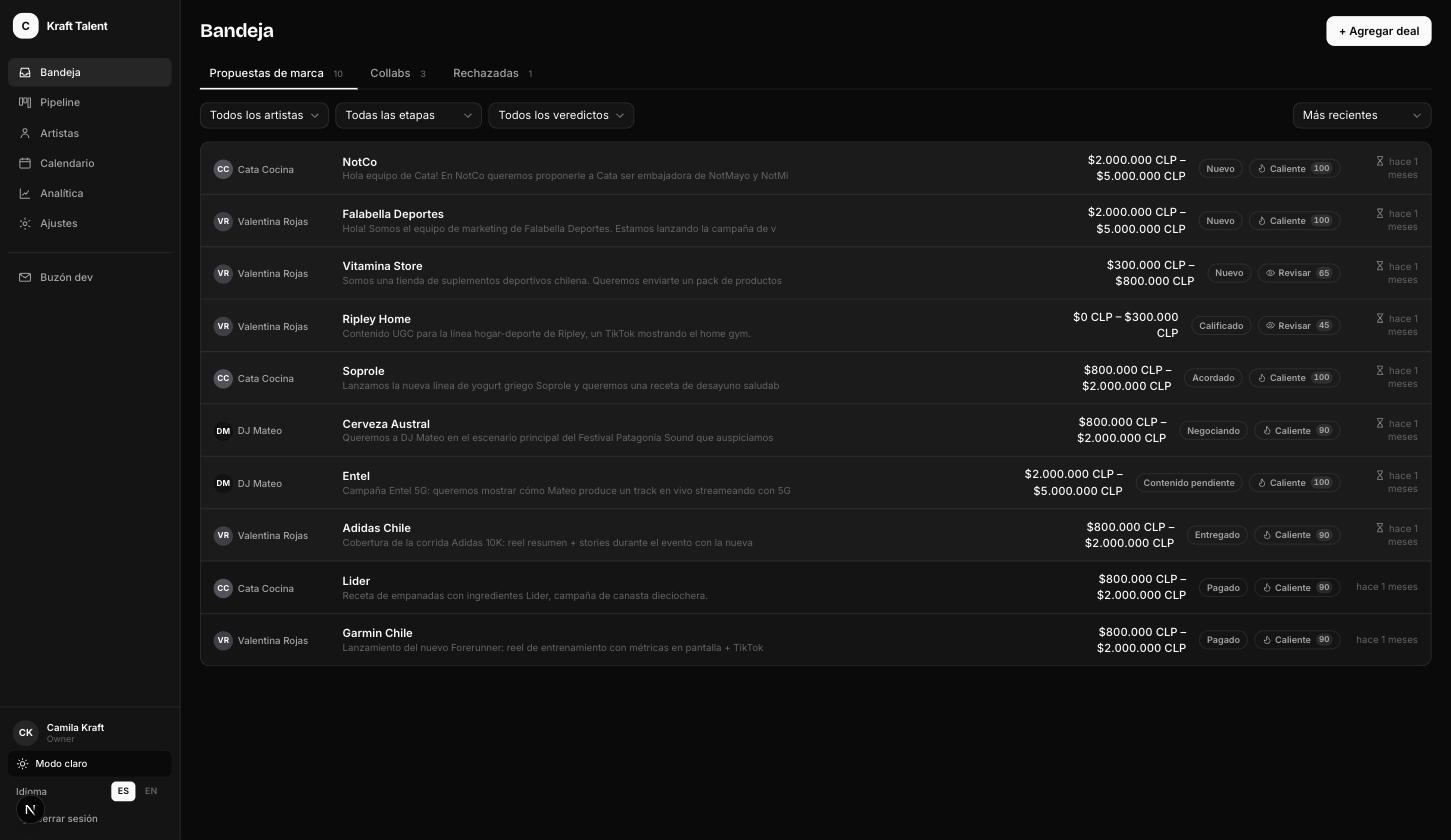
Task: Click the Acordado badge in Soprole row
Action: 1213,378
